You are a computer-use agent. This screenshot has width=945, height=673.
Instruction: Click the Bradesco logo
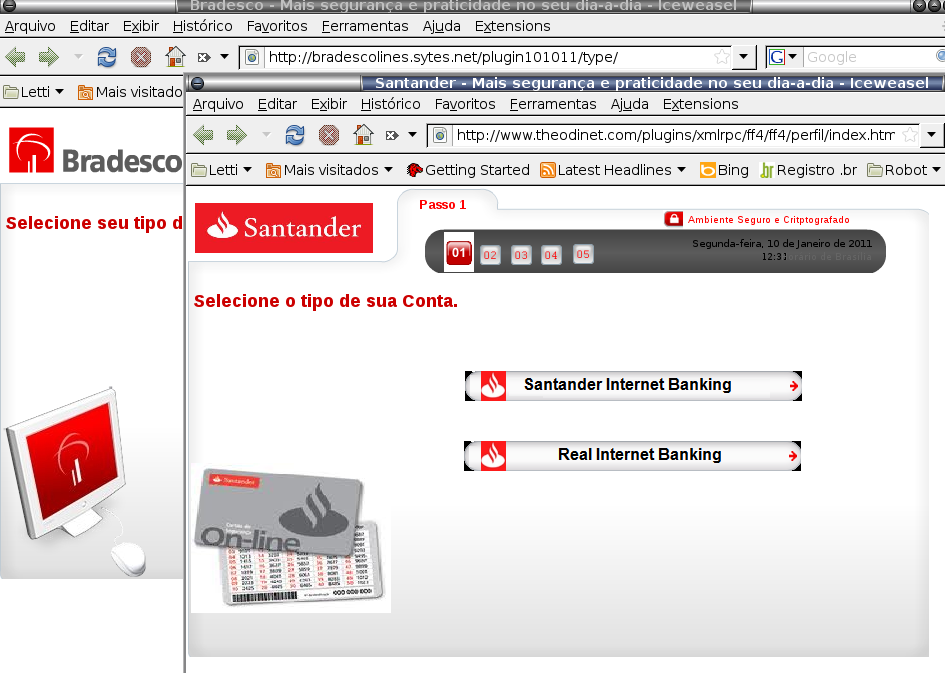pos(95,151)
